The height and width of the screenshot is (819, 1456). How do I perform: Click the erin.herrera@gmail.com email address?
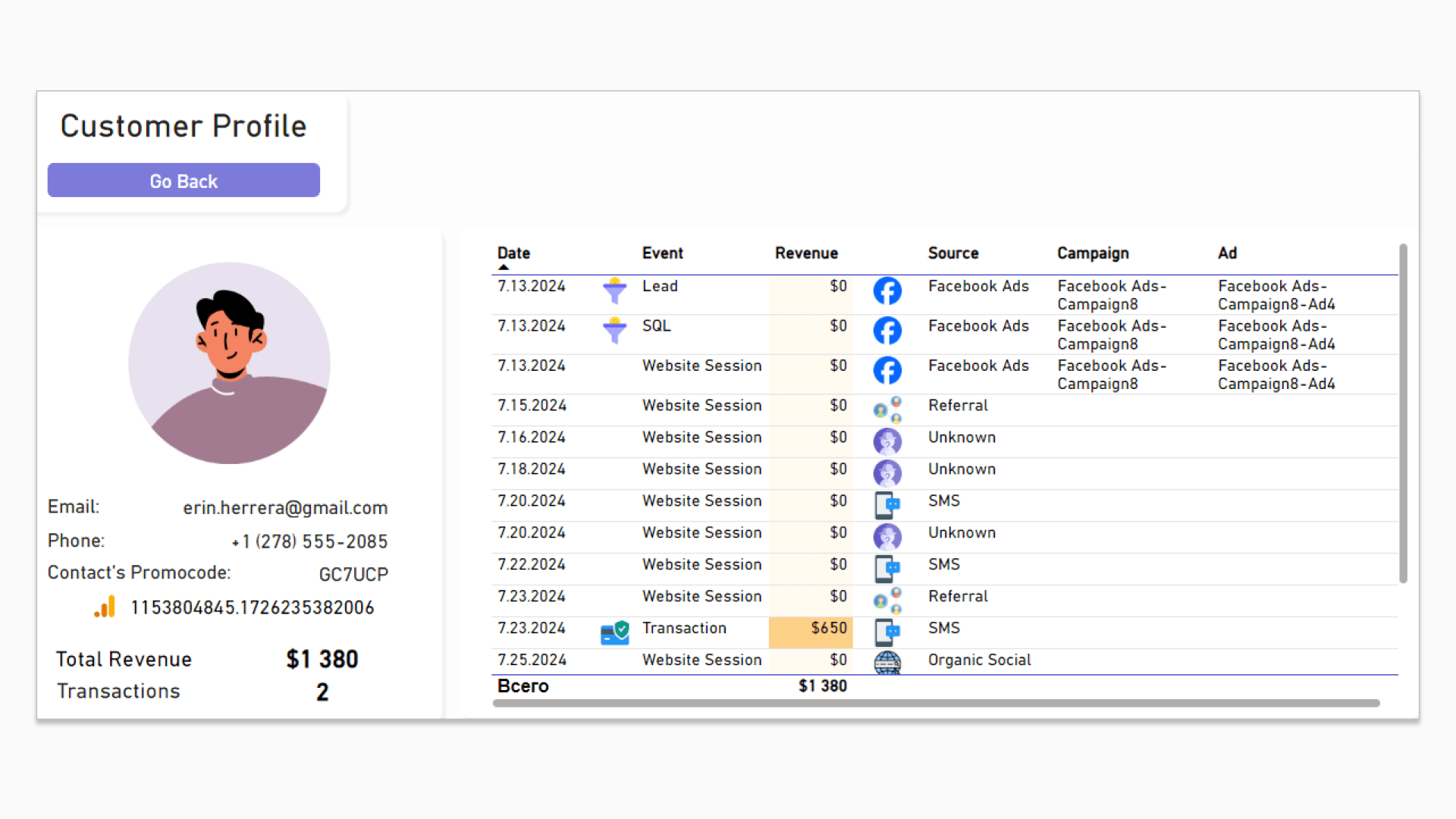click(x=285, y=507)
